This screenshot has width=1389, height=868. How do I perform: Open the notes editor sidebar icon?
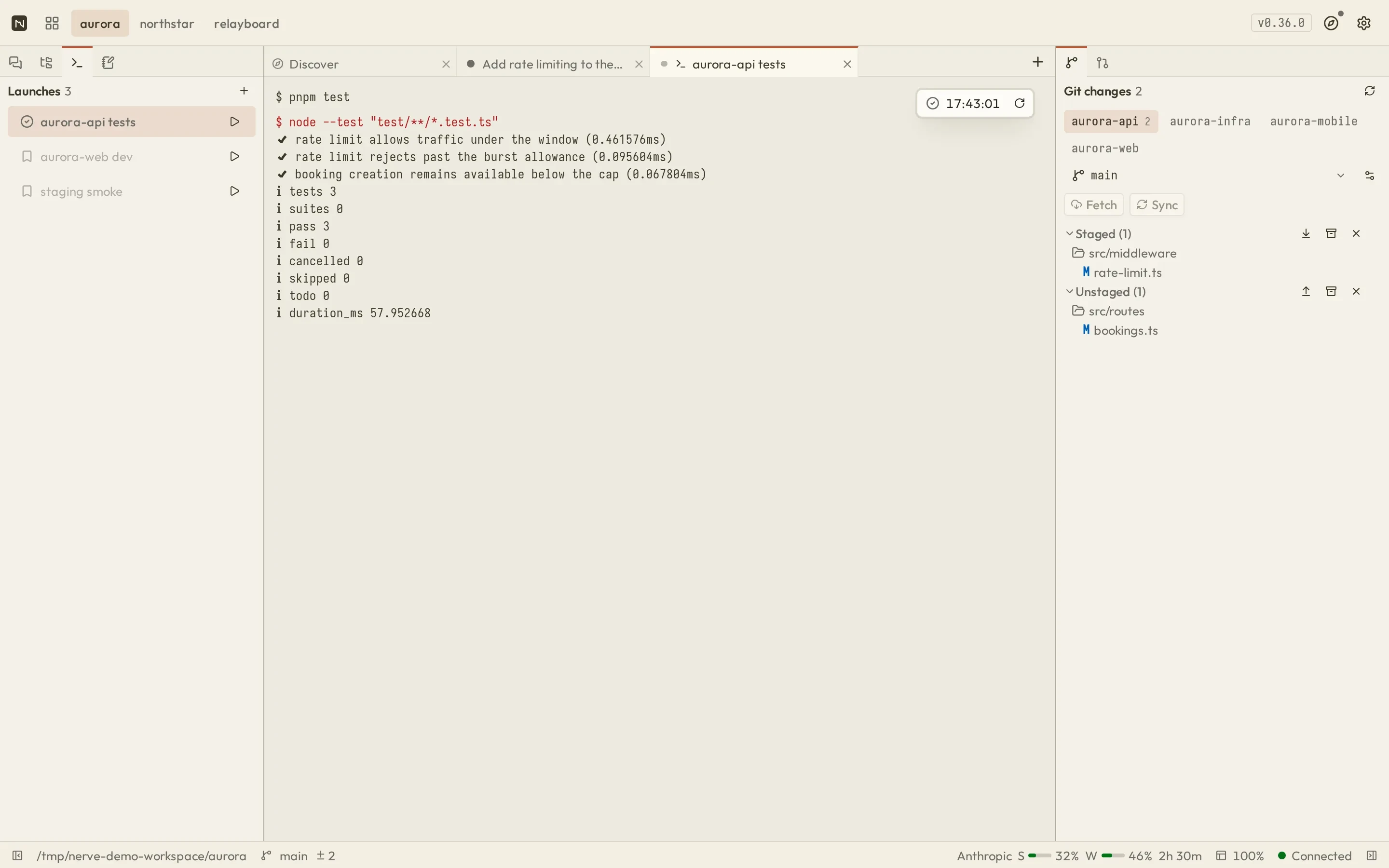[108, 63]
